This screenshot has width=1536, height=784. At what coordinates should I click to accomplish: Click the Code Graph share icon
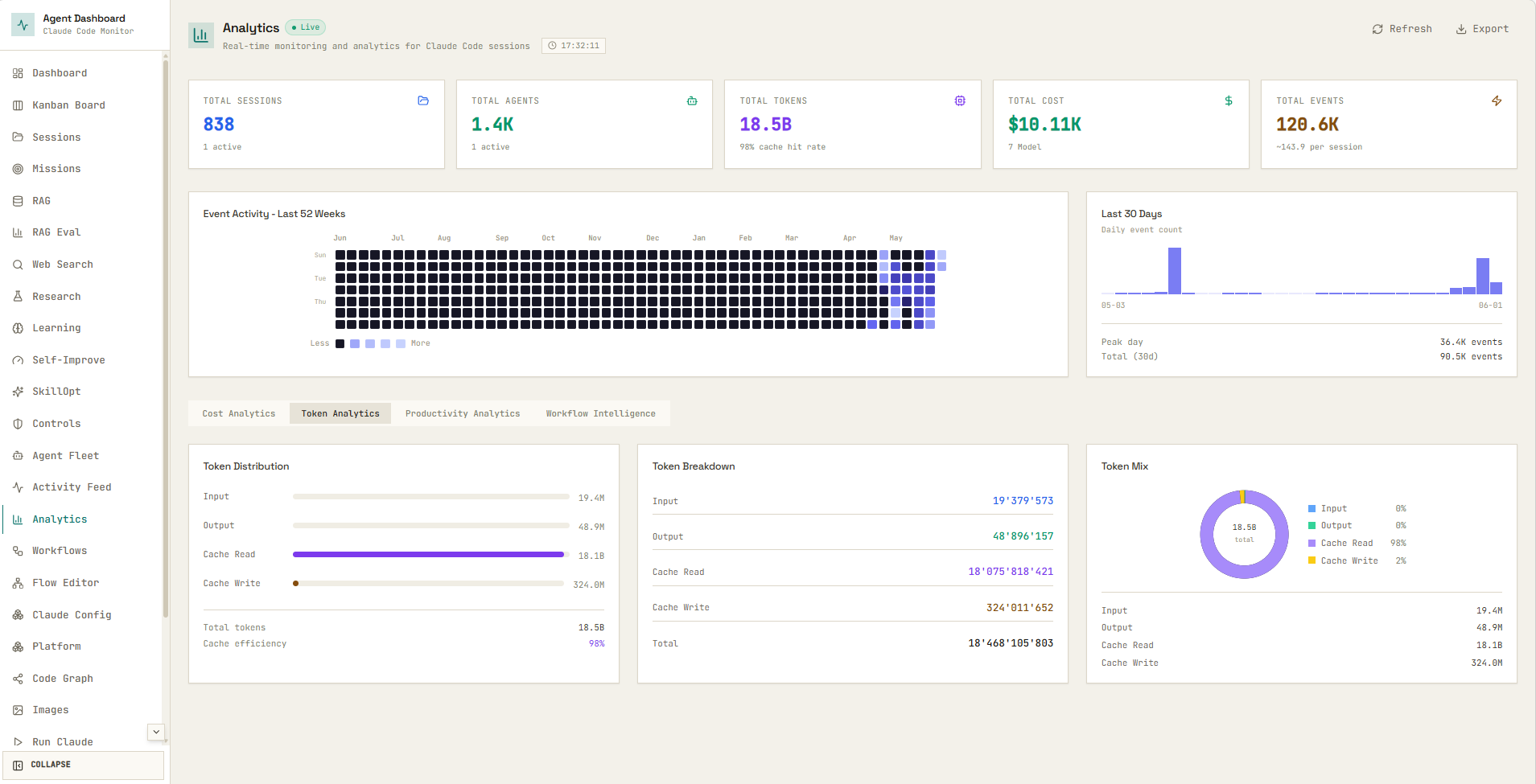click(18, 679)
